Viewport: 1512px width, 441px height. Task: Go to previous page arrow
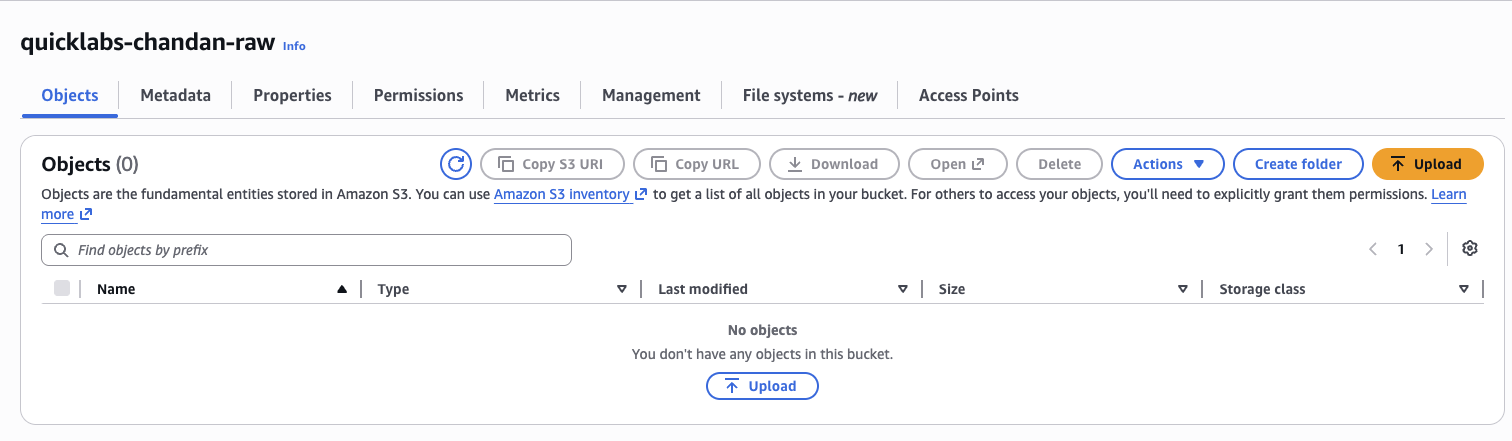pos(1373,249)
